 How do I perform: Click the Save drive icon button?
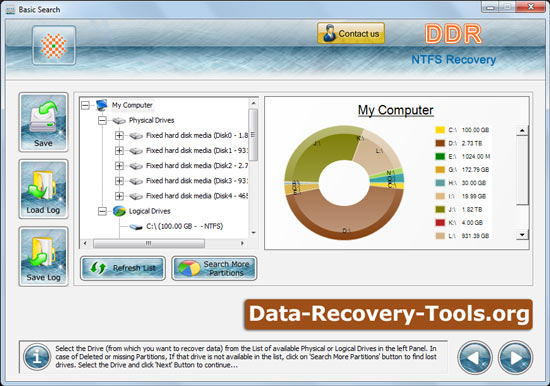coord(43,122)
